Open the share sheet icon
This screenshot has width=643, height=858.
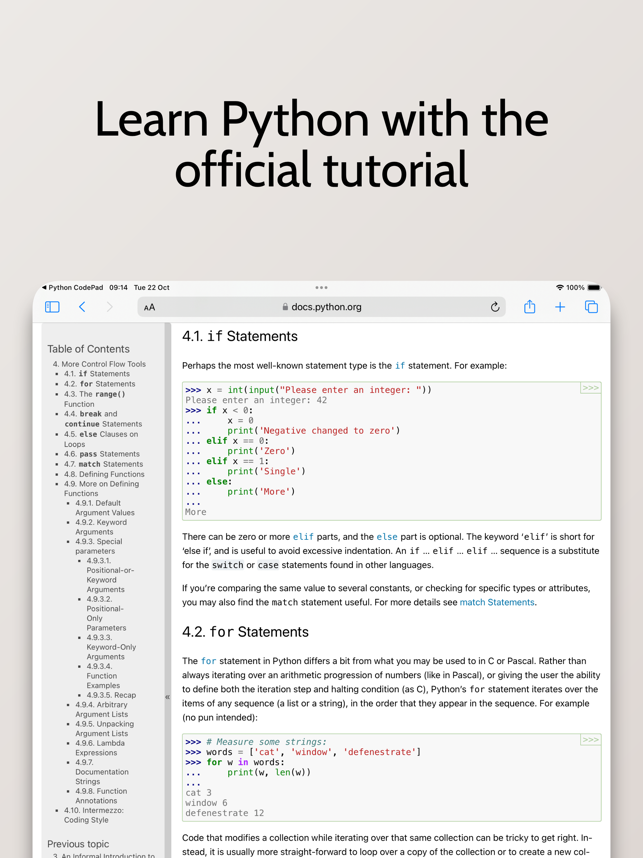(x=530, y=306)
